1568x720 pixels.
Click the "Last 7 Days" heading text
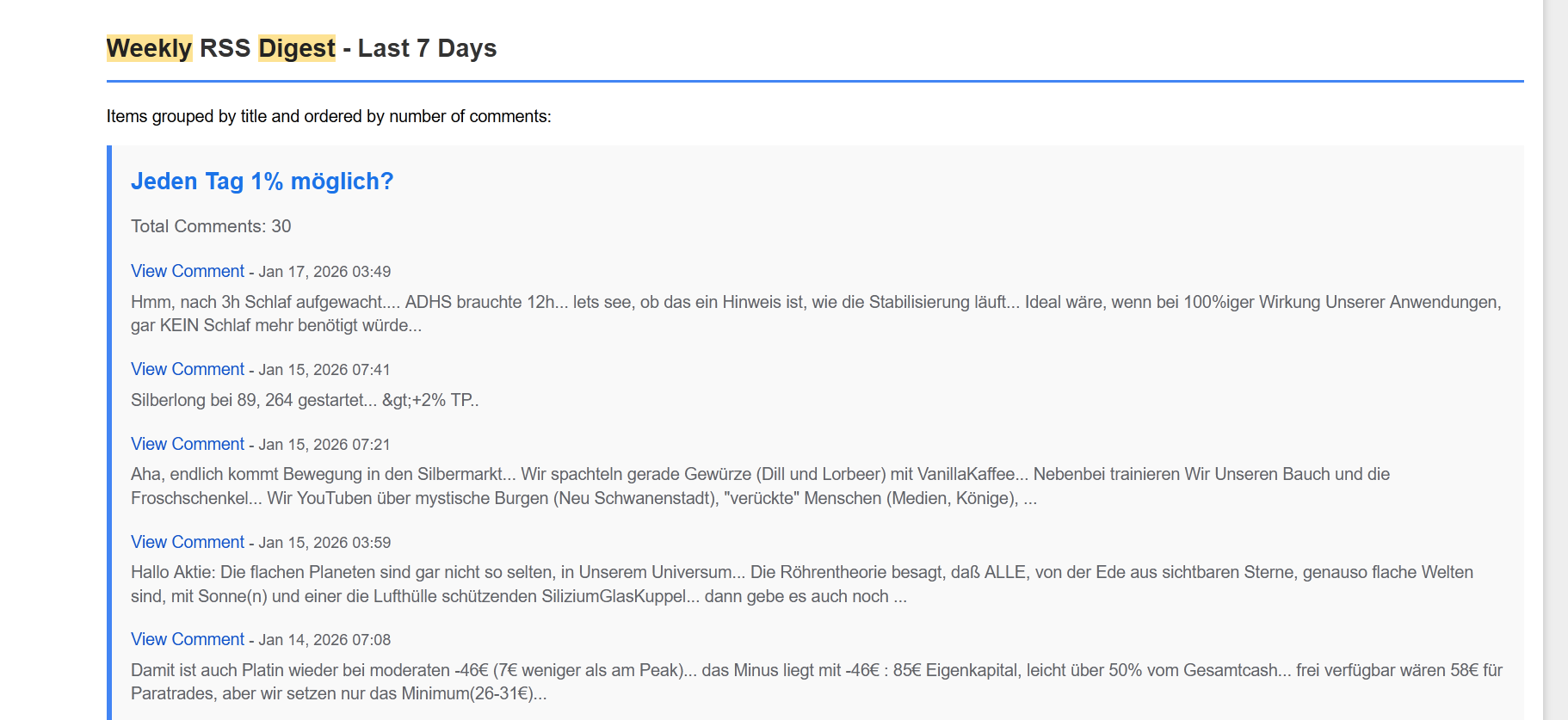(x=427, y=48)
